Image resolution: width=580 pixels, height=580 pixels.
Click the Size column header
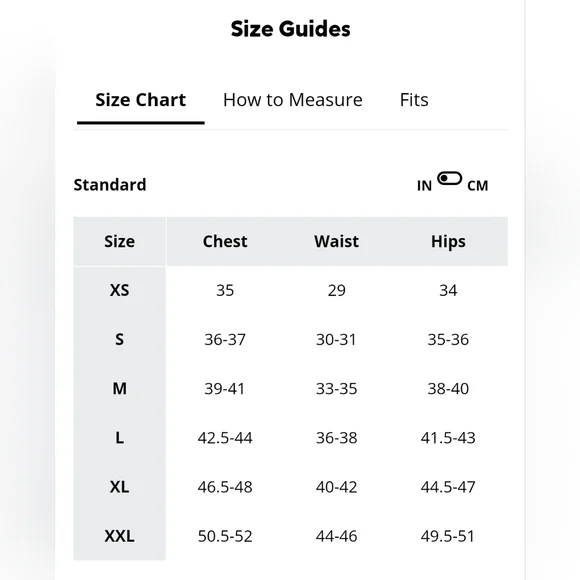pyautogui.click(x=119, y=241)
